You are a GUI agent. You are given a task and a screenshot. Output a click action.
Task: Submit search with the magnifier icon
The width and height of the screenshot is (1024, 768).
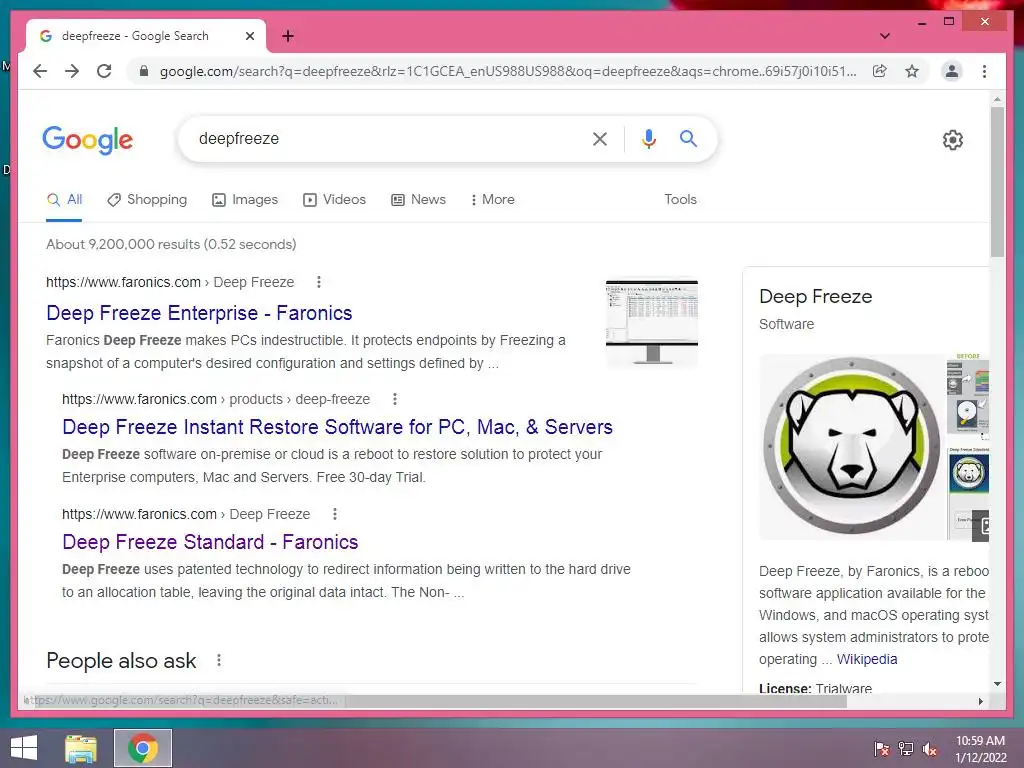click(688, 138)
